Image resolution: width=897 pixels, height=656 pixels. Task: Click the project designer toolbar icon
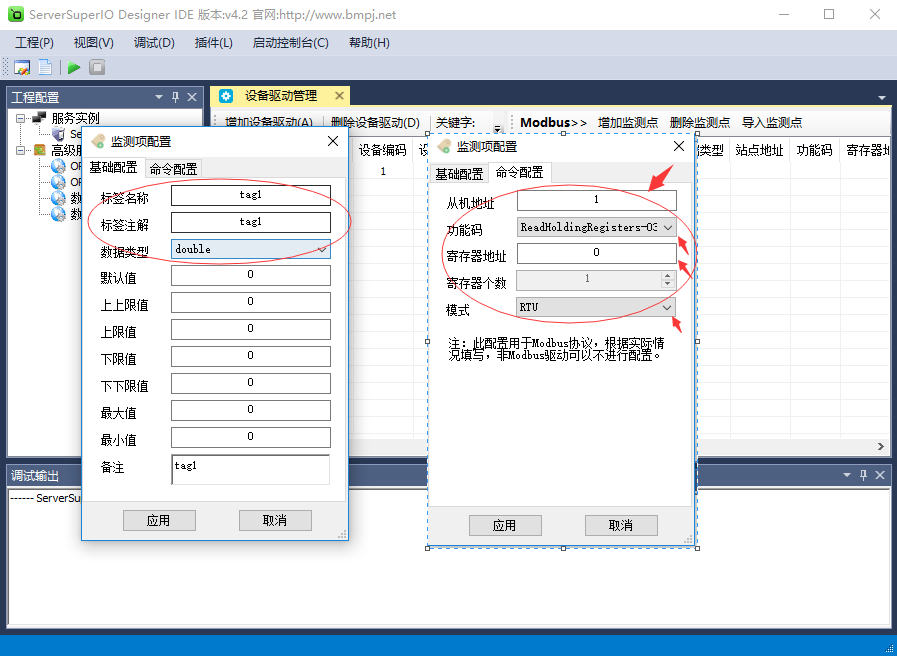tap(22, 67)
